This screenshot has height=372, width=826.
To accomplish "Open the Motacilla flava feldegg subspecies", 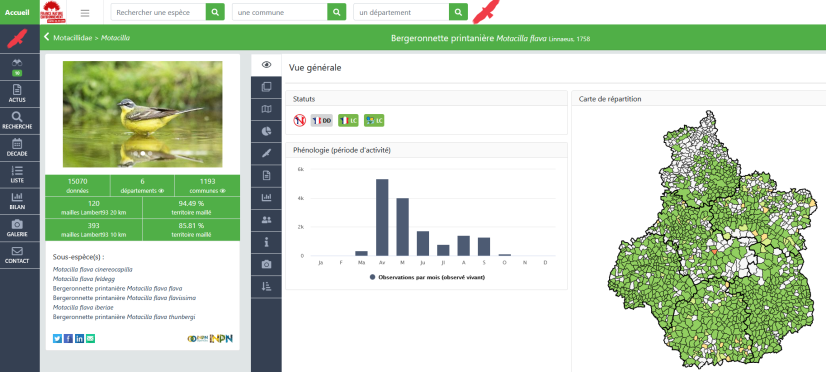I will (x=84, y=279).
